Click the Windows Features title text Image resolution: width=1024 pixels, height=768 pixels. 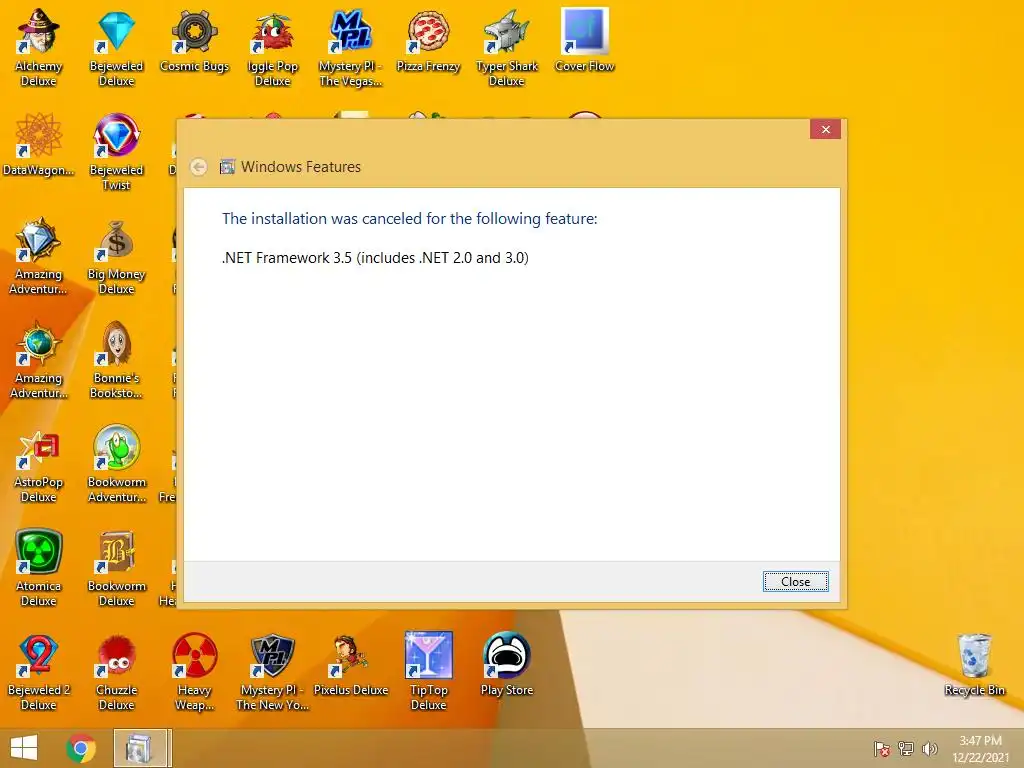pos(300,167)
